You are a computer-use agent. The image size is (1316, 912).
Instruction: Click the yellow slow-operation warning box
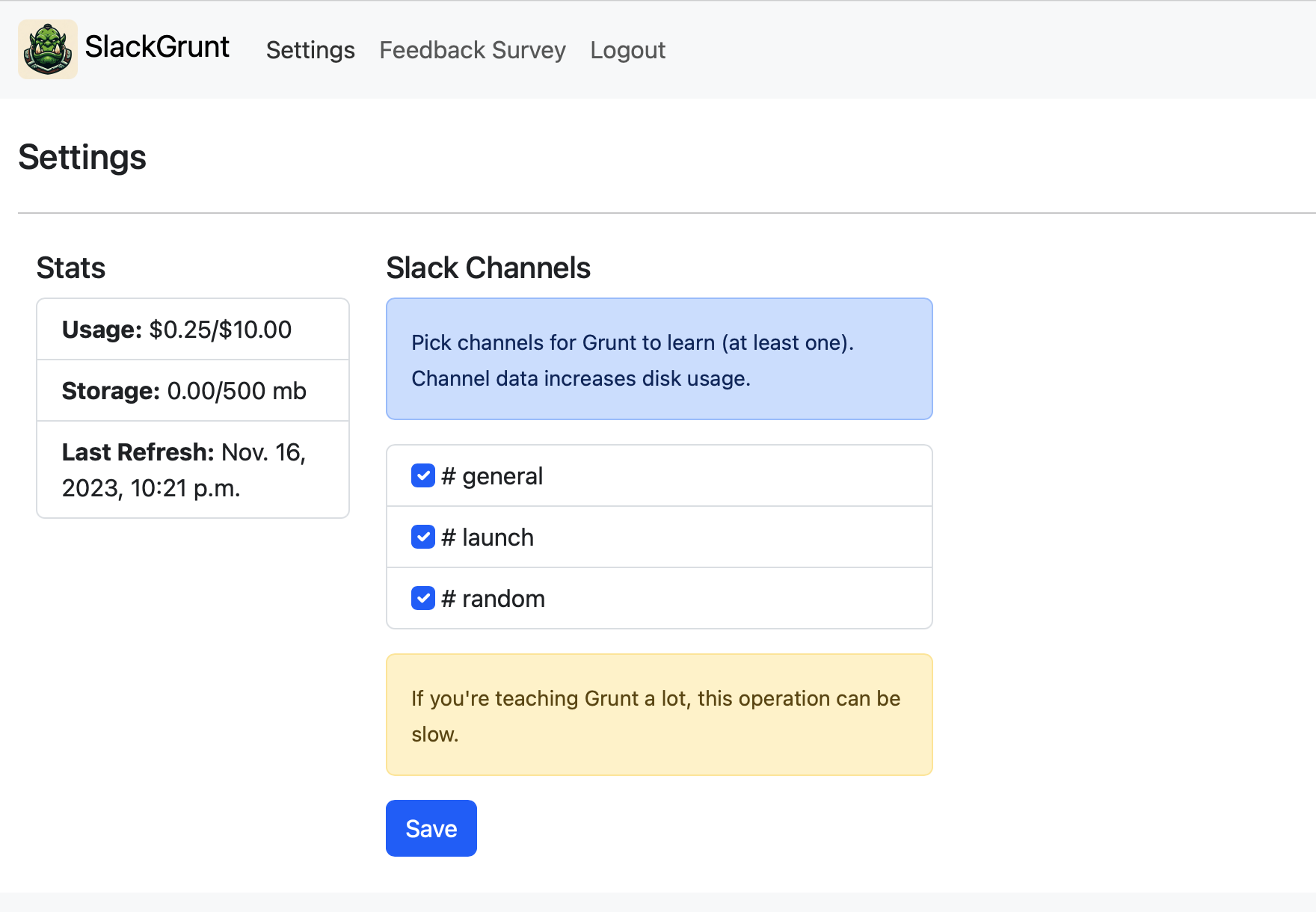tap(659, 715)
